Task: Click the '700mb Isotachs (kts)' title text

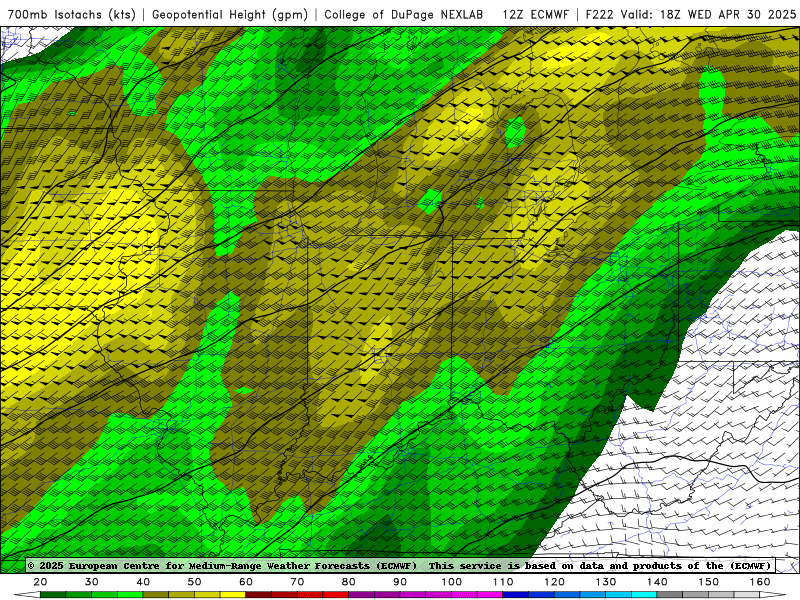Action: (x=72, y=14)
